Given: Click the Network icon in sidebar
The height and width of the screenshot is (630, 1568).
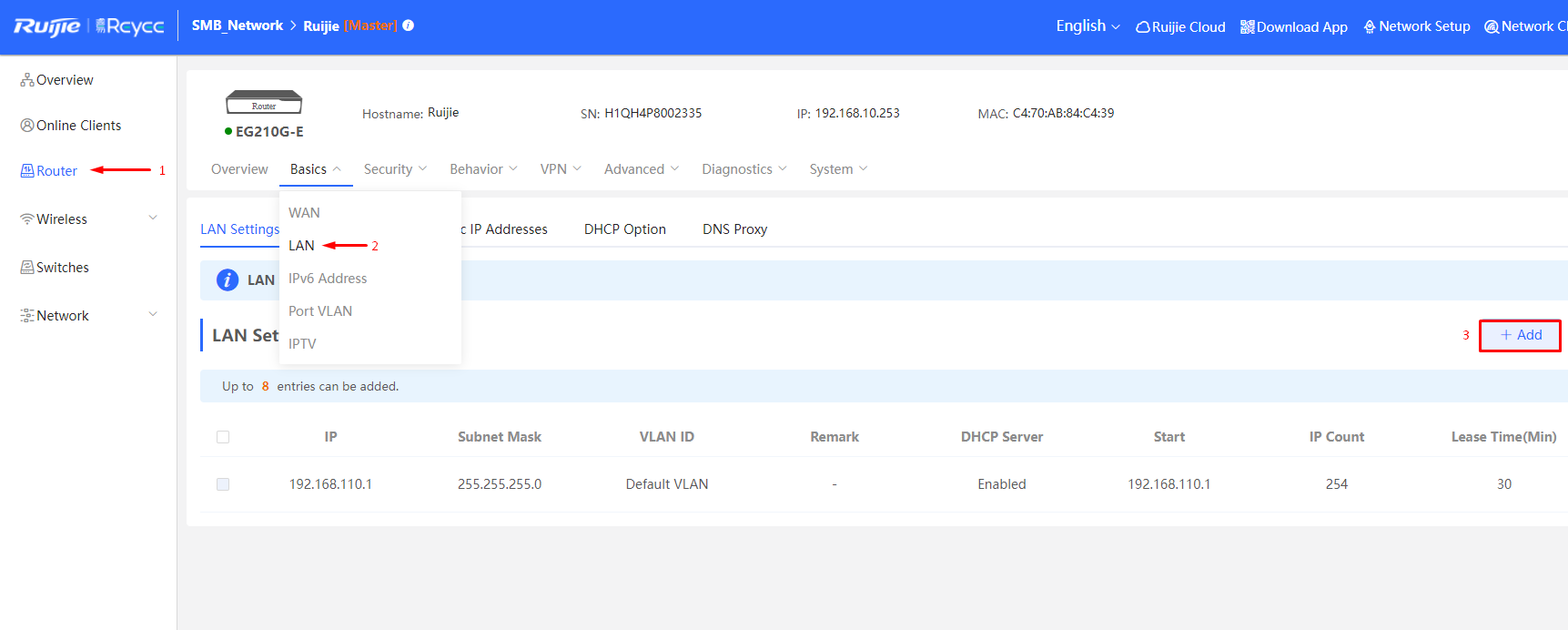Looking at the screenshot, I should 27,316.
